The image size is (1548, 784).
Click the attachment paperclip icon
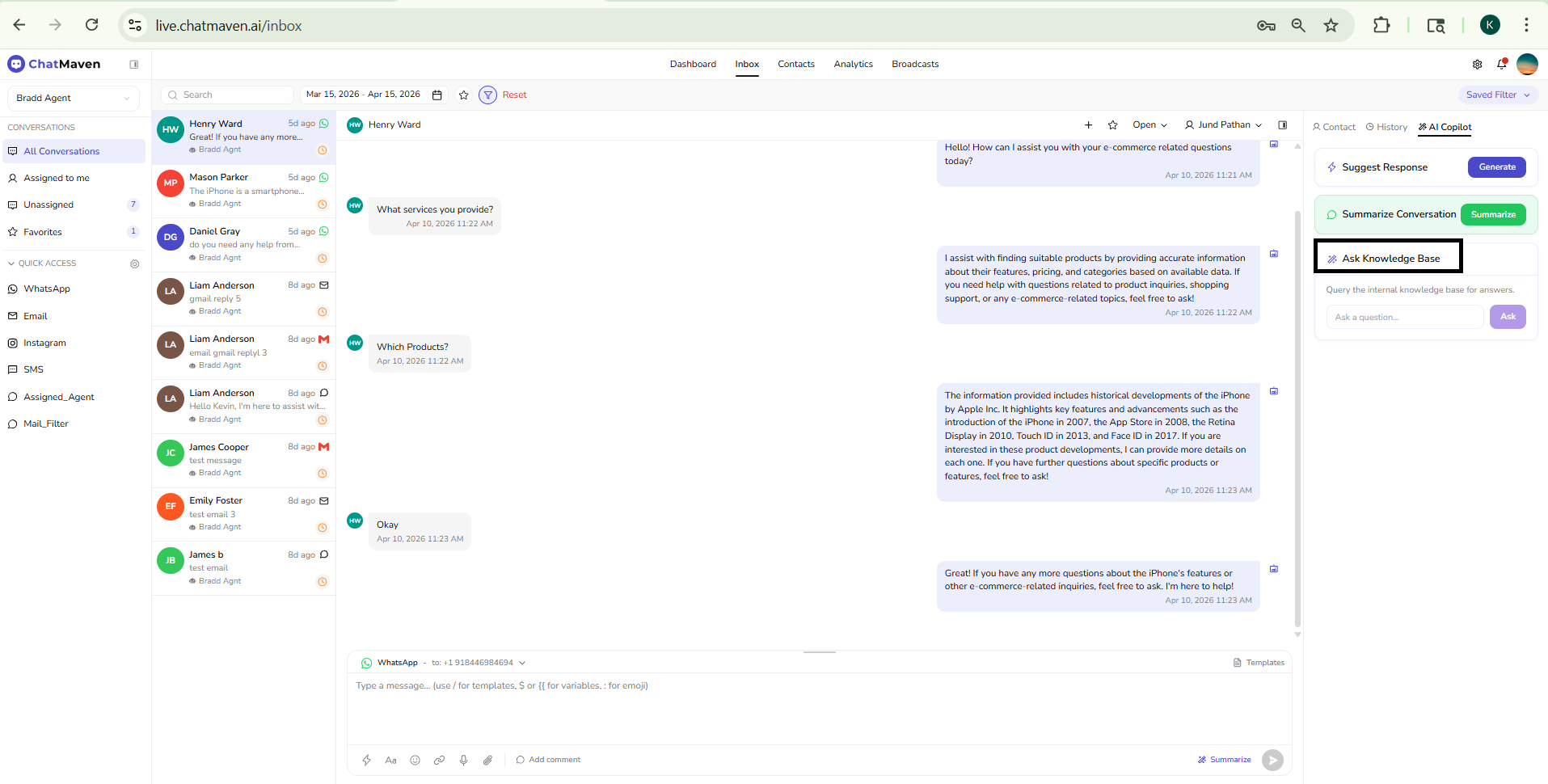point(487,760)
